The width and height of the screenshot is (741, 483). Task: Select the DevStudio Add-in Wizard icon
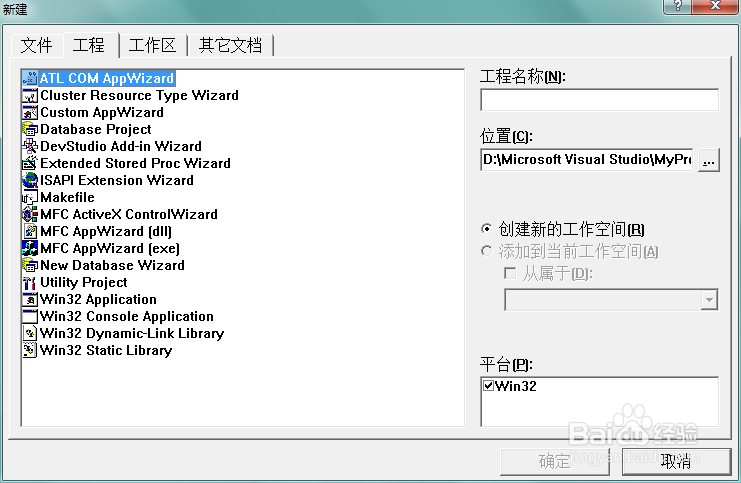(x=30, y=147)
